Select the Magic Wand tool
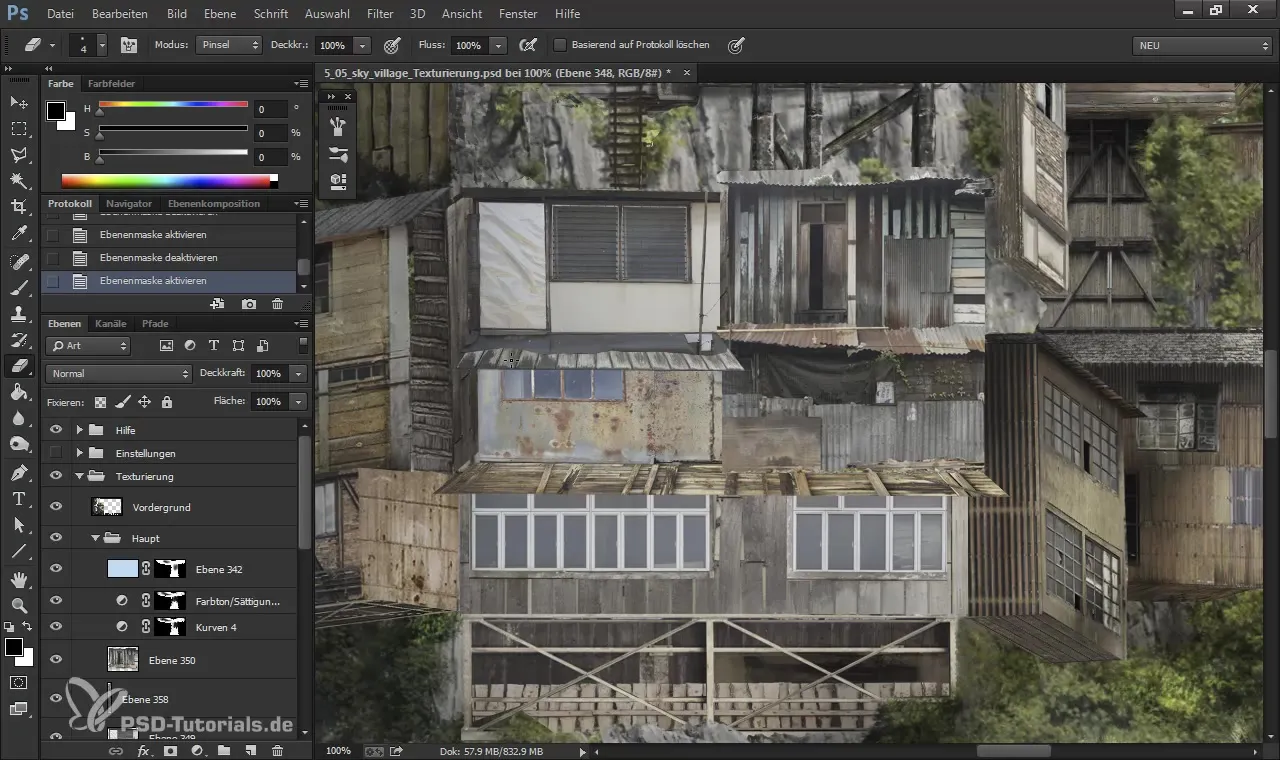The width and height of the screenshot is (1280, 760). 19,181
